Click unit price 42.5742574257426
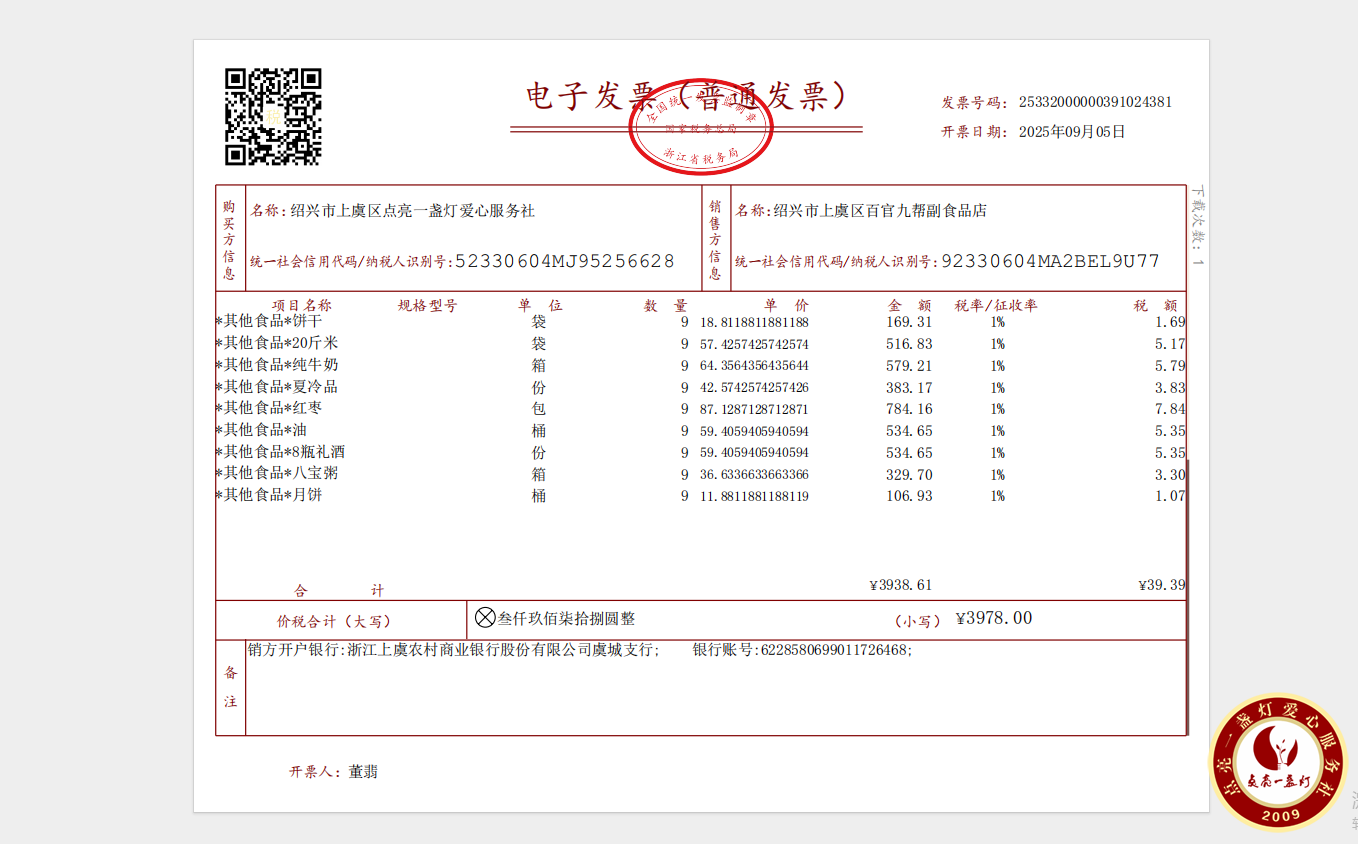Viewport: 1358px width, 844px height. [754, 388]
